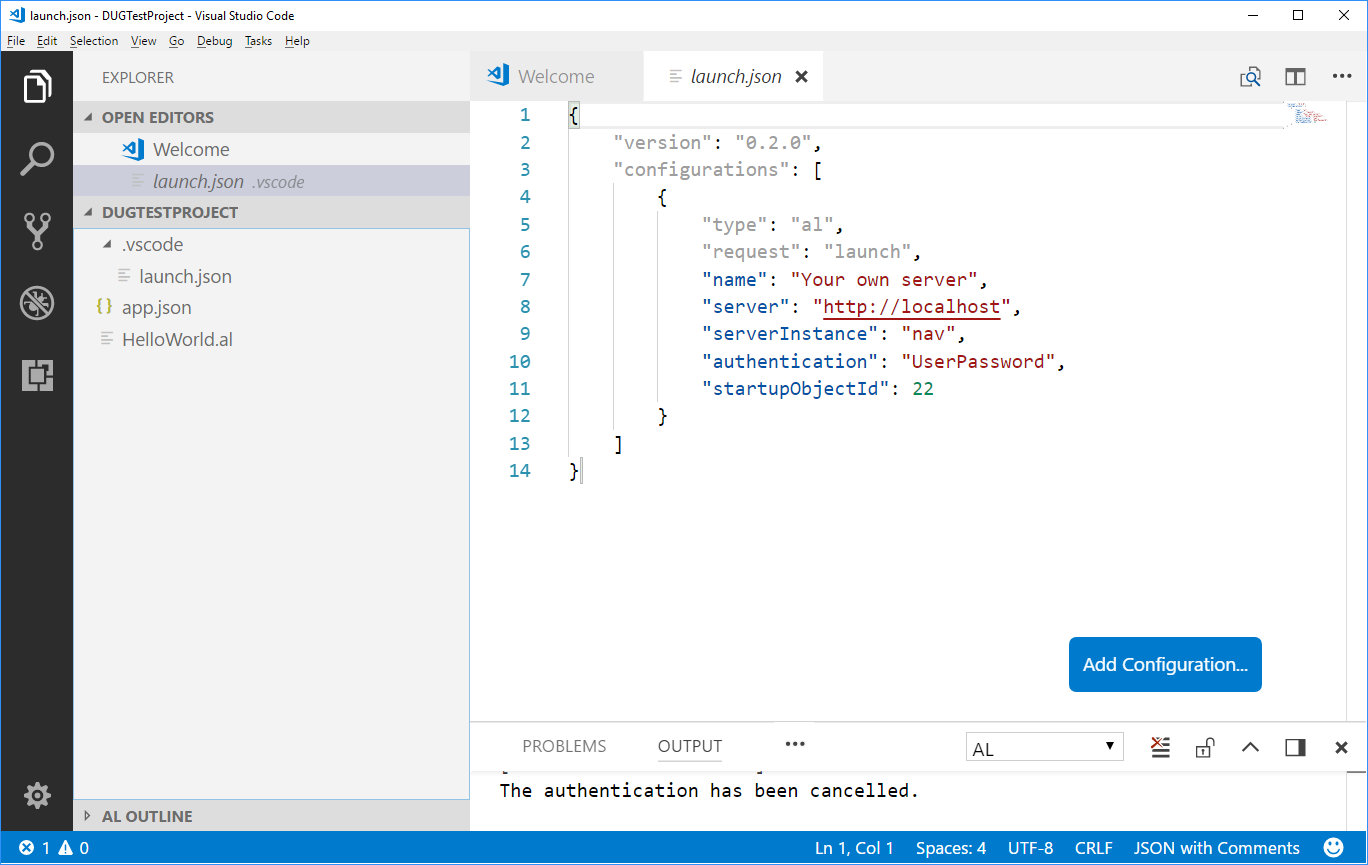Open the Go menu

[x=177, y=41]
